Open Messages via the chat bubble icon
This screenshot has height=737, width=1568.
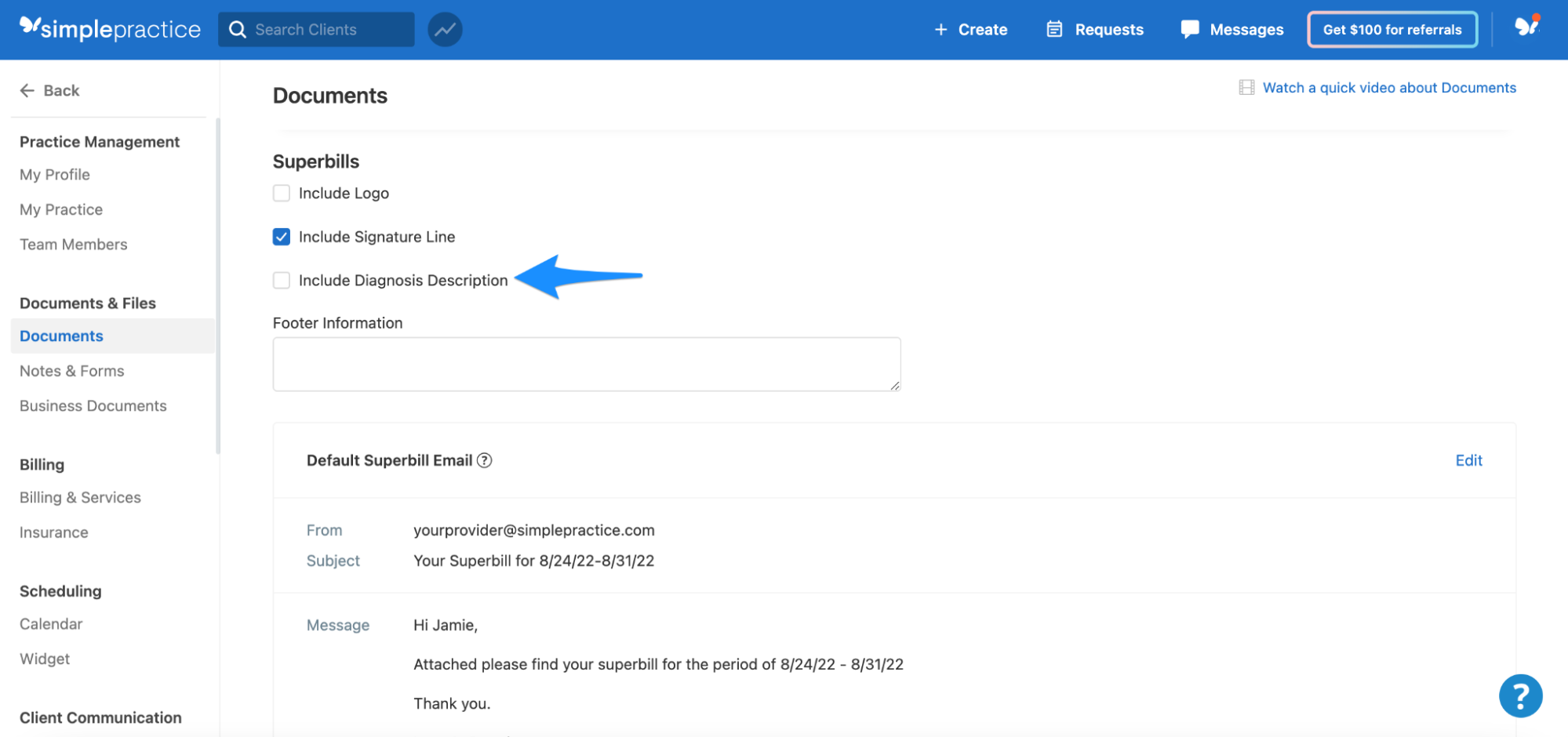[x=1189, y=29]
